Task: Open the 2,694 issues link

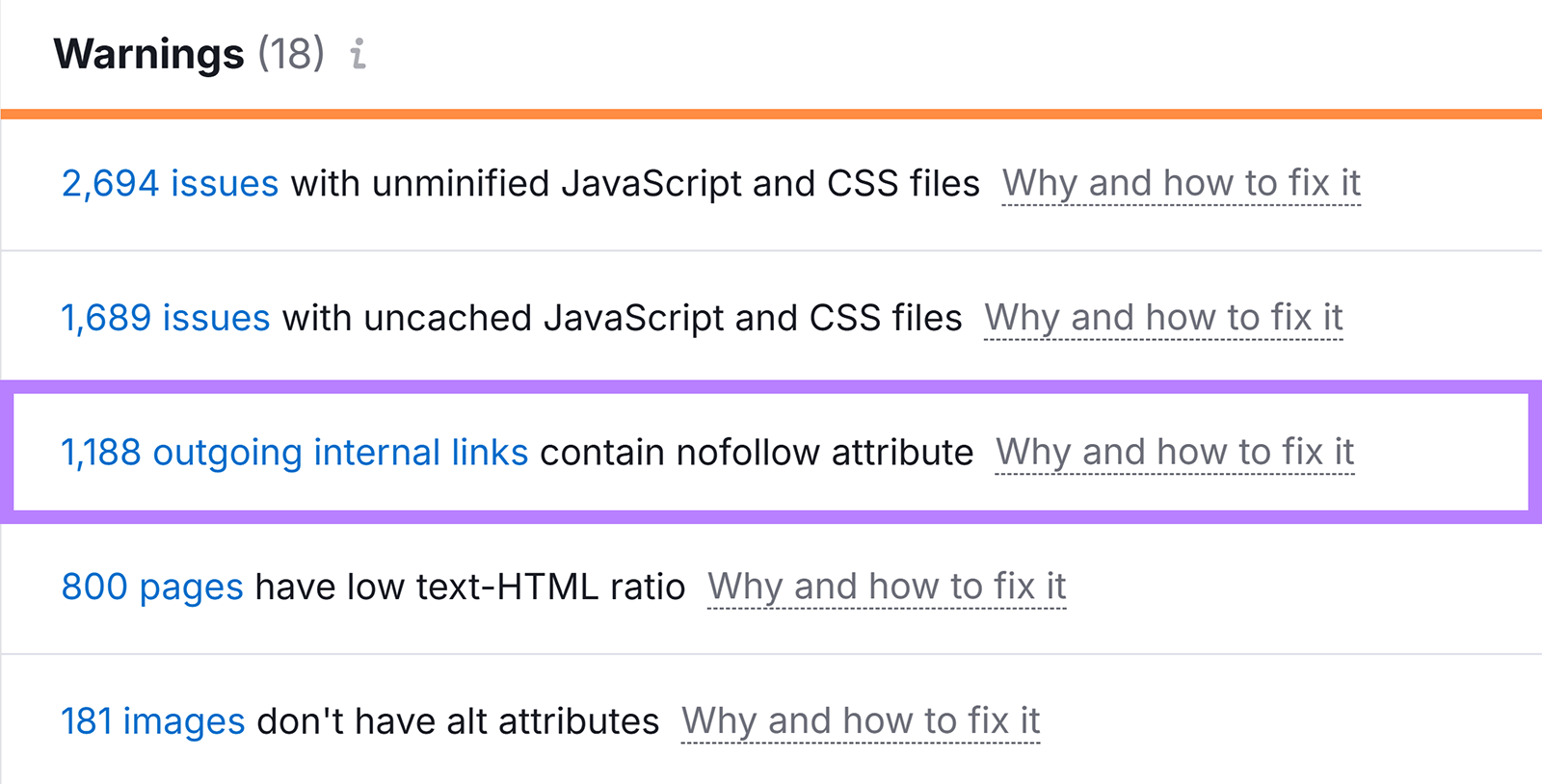Action: [x=170, y=183]
